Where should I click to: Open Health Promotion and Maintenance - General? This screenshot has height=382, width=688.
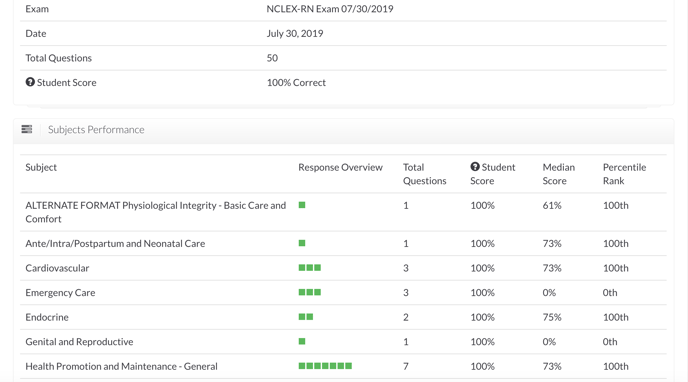(121, 366)
